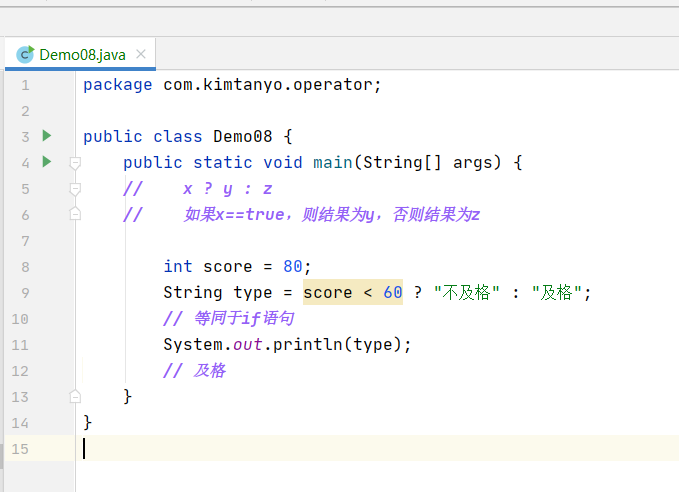Close the Demo08.java tab

141,54
